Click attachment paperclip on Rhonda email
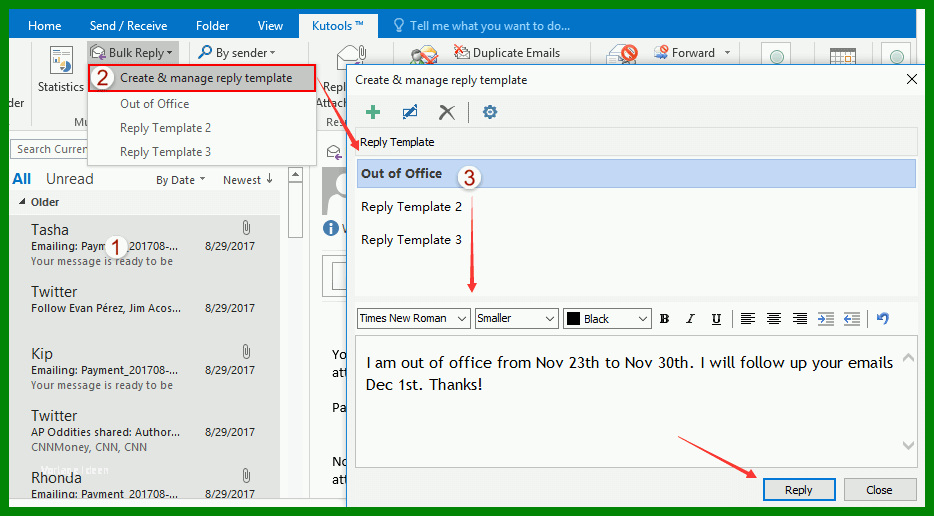 (x=246, y=475)
